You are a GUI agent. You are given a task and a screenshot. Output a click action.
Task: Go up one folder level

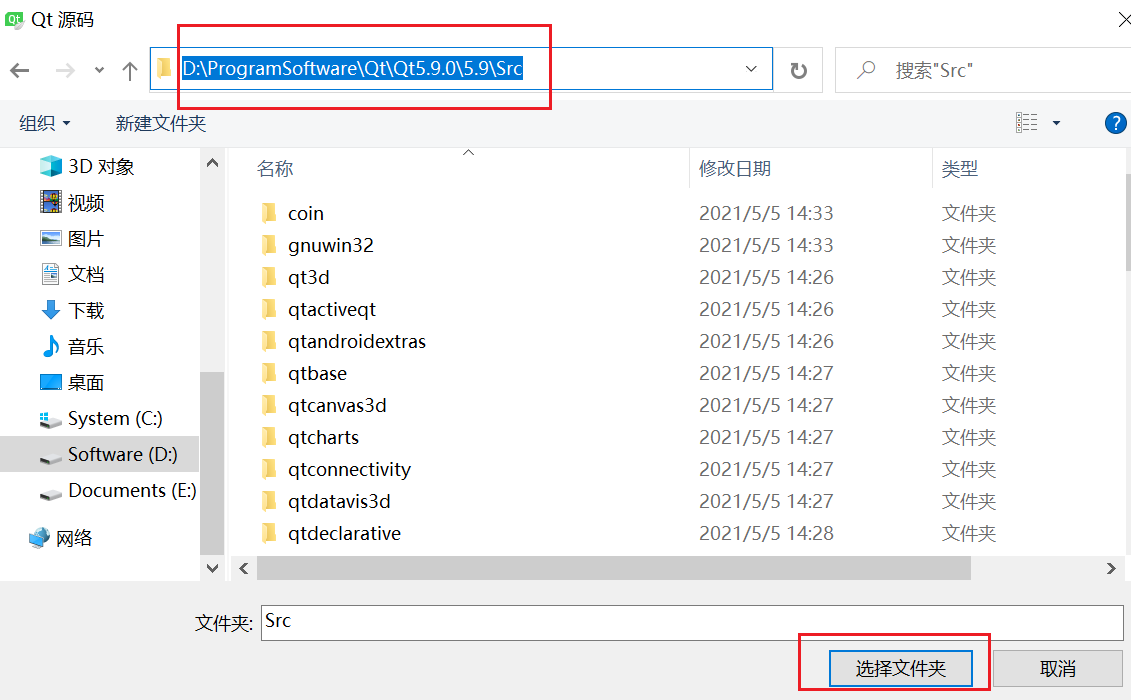pyautogui.click(x=130, y=71)
